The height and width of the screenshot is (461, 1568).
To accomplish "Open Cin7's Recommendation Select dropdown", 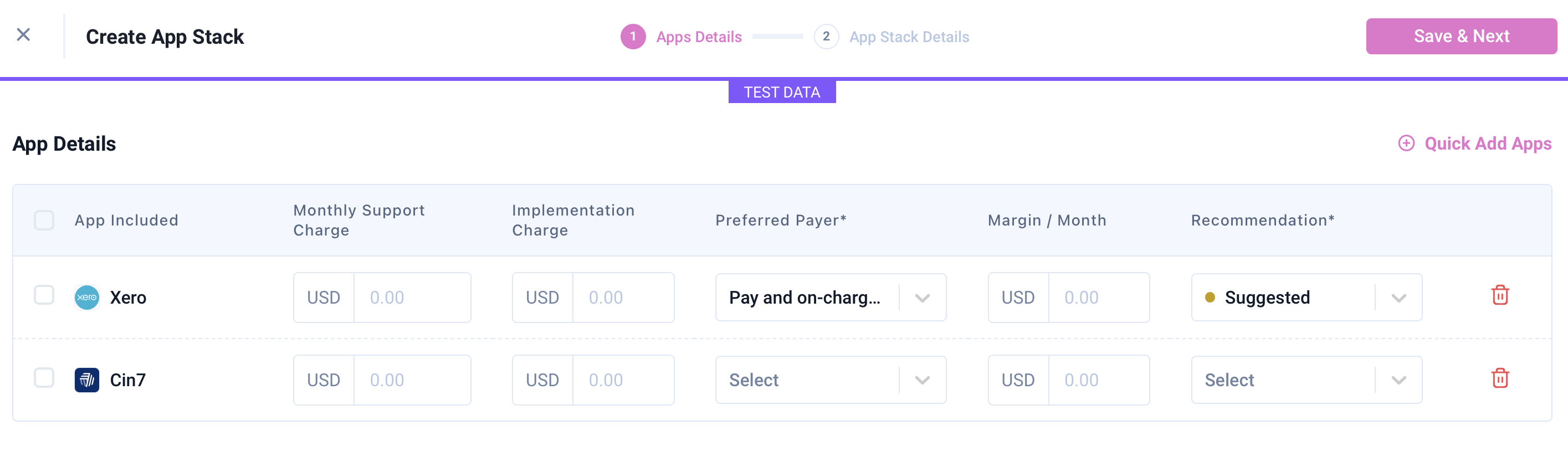I will pos(1306,380).
